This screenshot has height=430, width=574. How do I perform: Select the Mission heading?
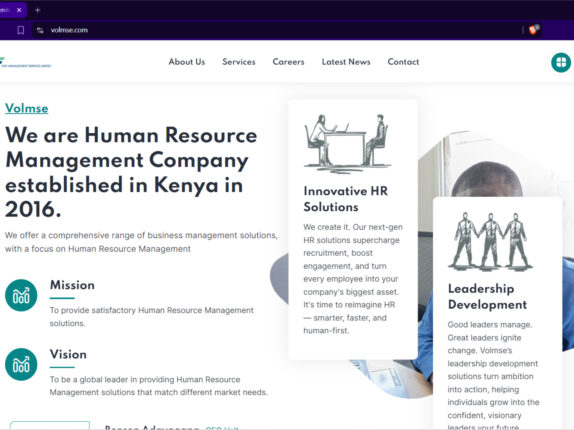72,285
